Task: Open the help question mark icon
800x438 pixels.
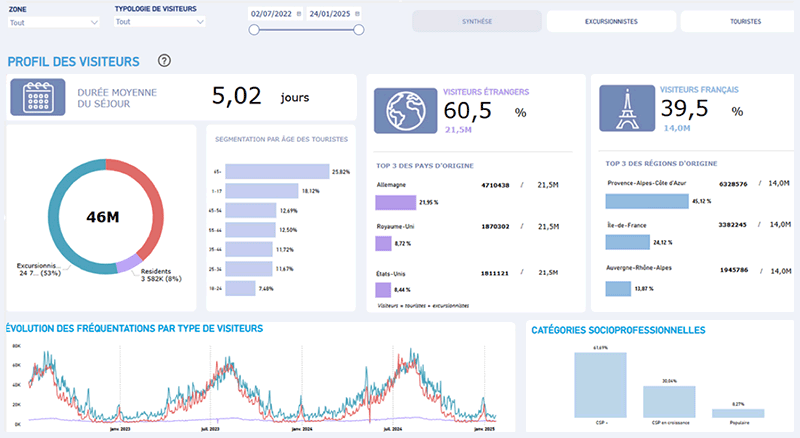Action: pyautogui.click(x=164, y=61)
